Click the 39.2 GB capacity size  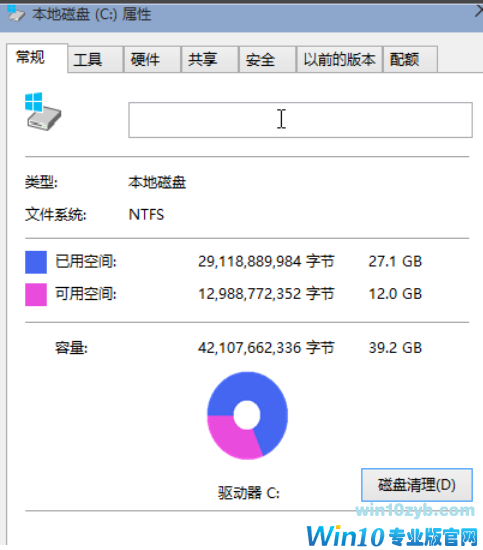(395, 348)
